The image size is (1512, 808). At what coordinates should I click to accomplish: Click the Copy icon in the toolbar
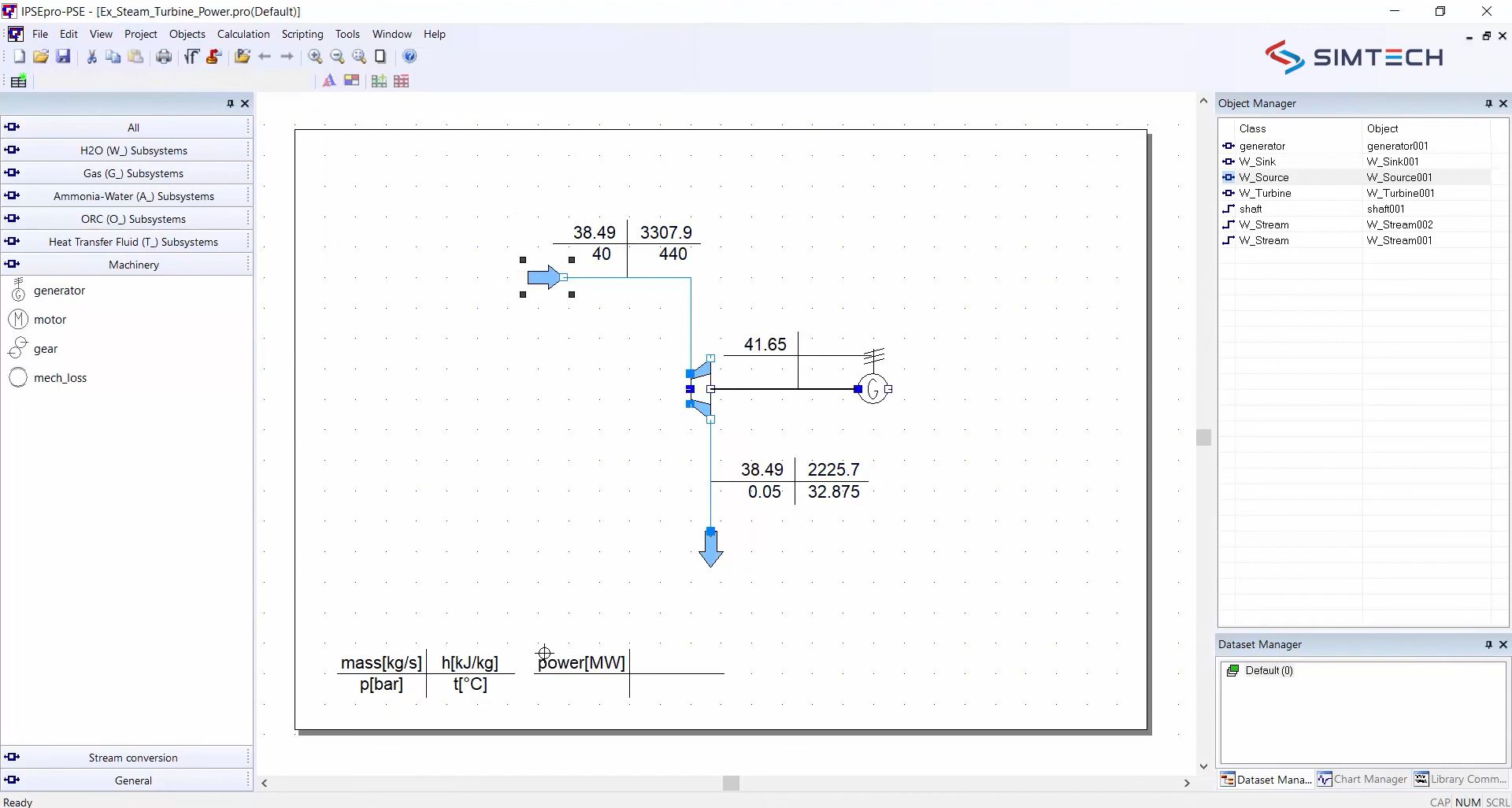[x=113, y=57]
